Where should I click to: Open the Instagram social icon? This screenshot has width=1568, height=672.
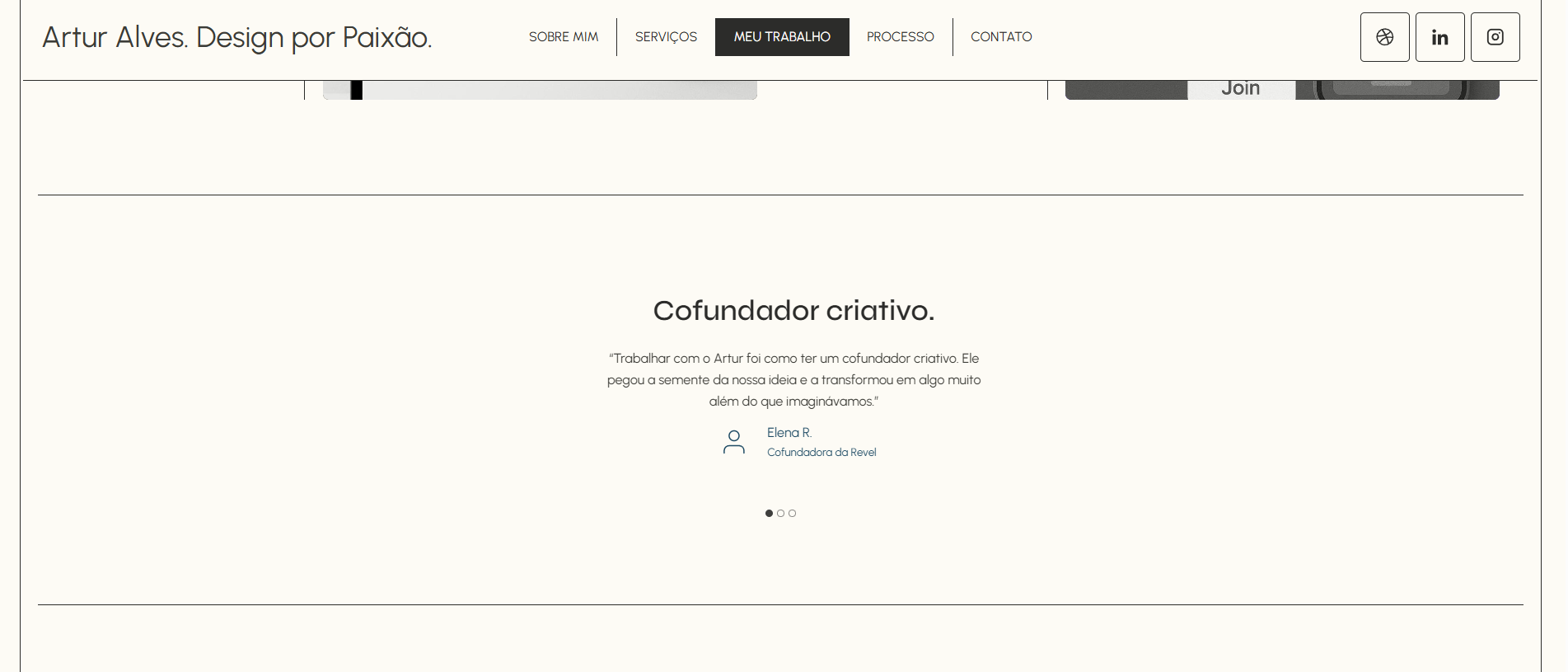(x=1495, y=37)
